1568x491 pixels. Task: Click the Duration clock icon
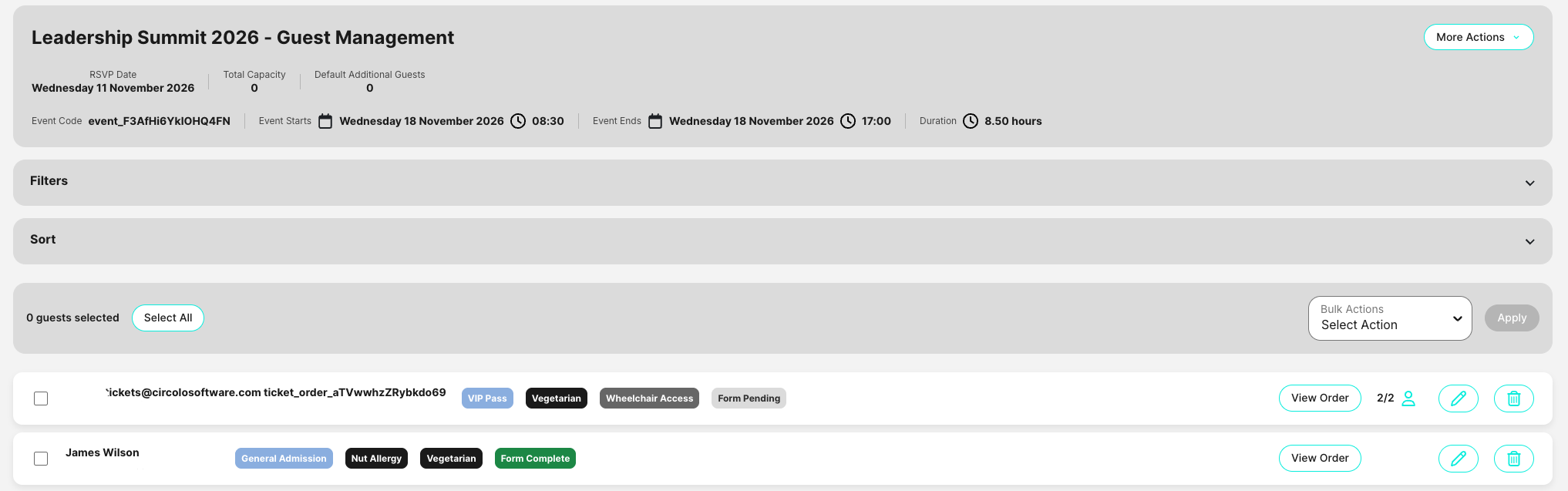click(x=971, y=121)
